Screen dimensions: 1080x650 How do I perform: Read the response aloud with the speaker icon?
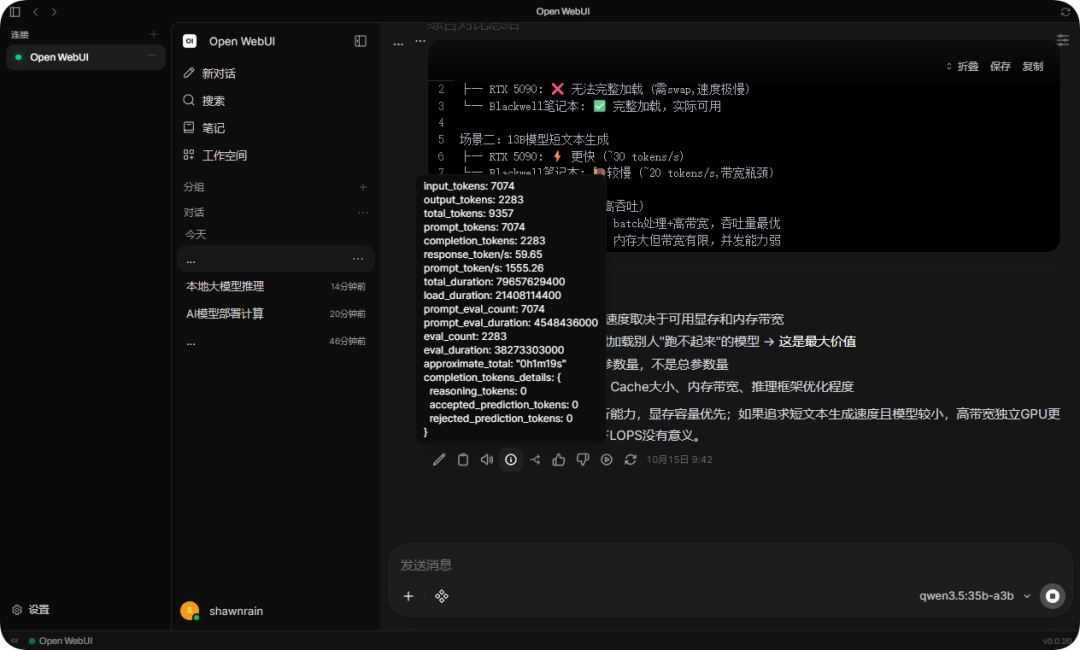tap(487, 460)
